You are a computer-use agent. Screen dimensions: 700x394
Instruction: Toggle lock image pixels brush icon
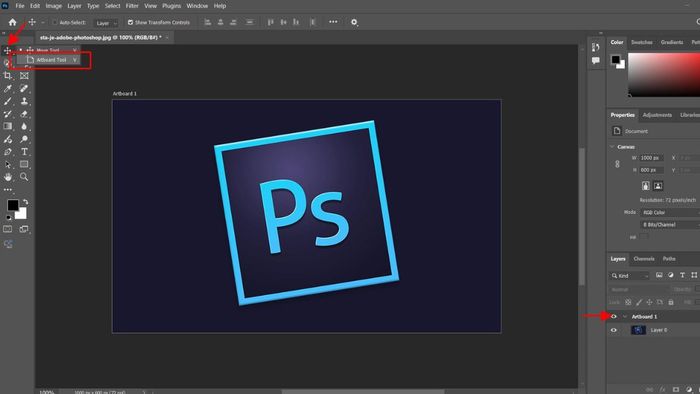tap(639, 302)
